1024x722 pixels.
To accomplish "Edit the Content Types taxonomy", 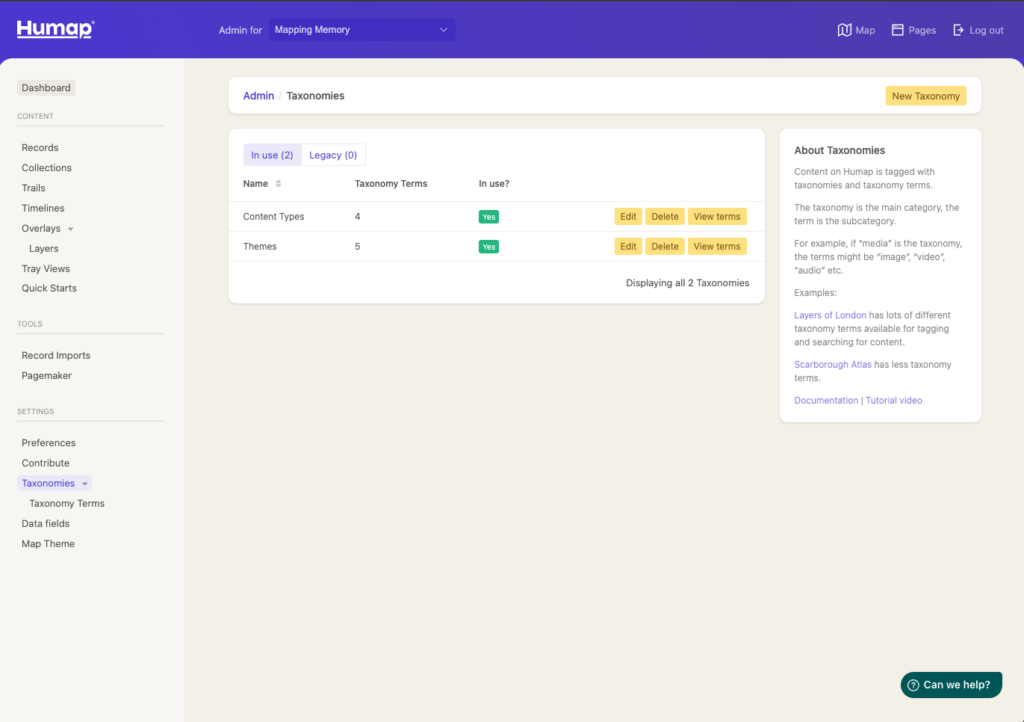I will [628, 217].
